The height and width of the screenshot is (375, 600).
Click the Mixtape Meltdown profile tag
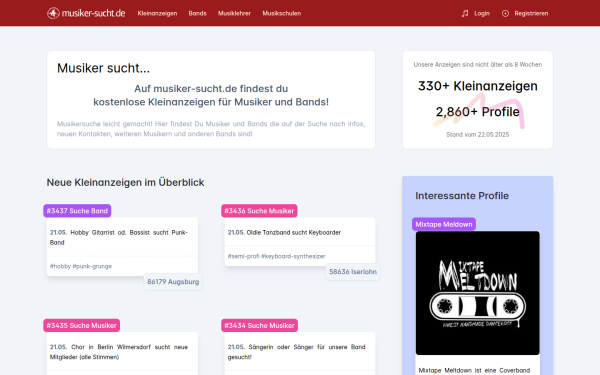click(444, 224)
